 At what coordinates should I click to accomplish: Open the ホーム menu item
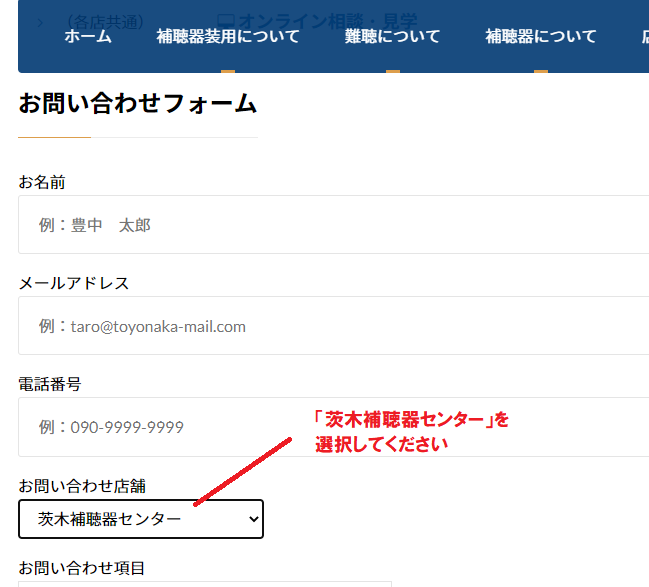click(88, 36)
